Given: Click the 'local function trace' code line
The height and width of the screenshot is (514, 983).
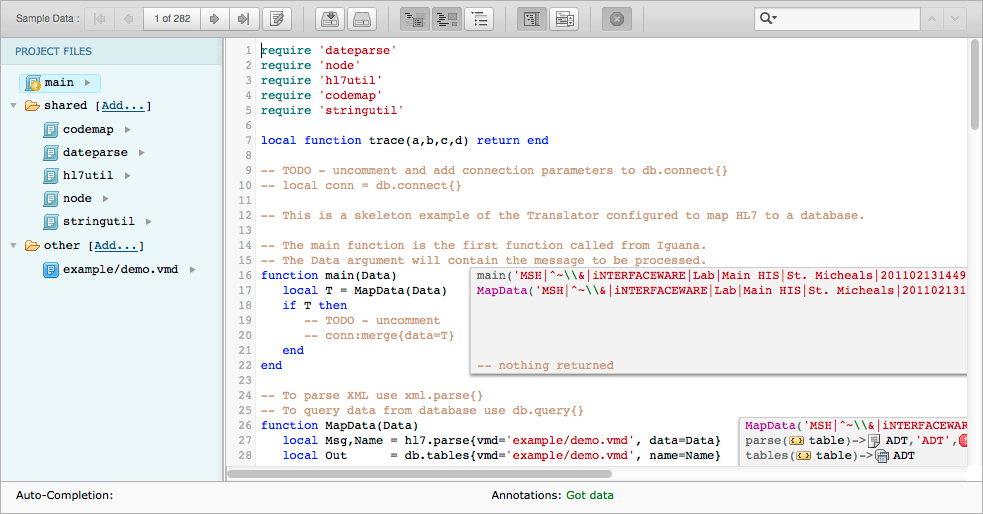Looking at the screenshot, I should click(404, 140).
